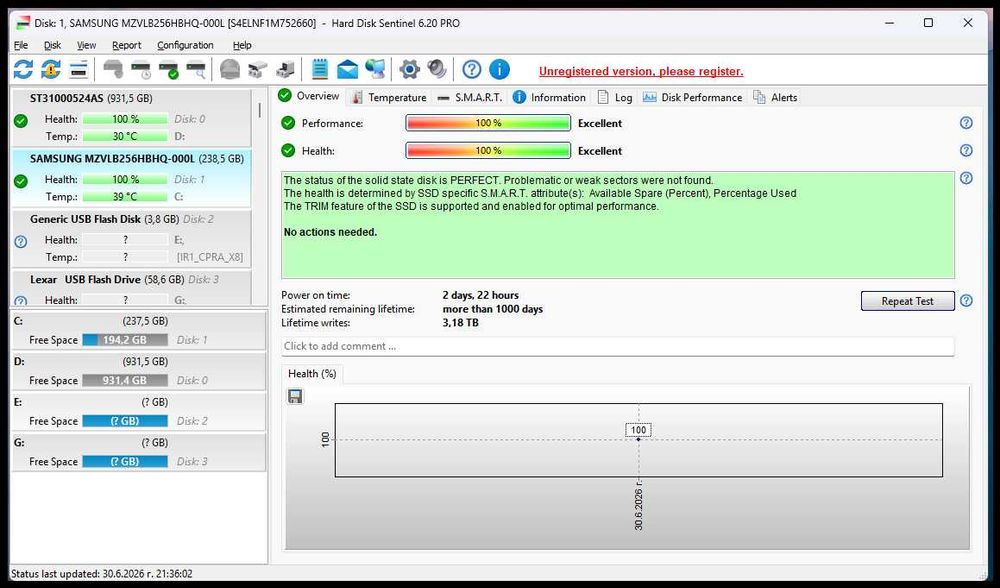Click the Health 100 % bar in Overview
The image size is (1000, 588).
click(488, 151)
